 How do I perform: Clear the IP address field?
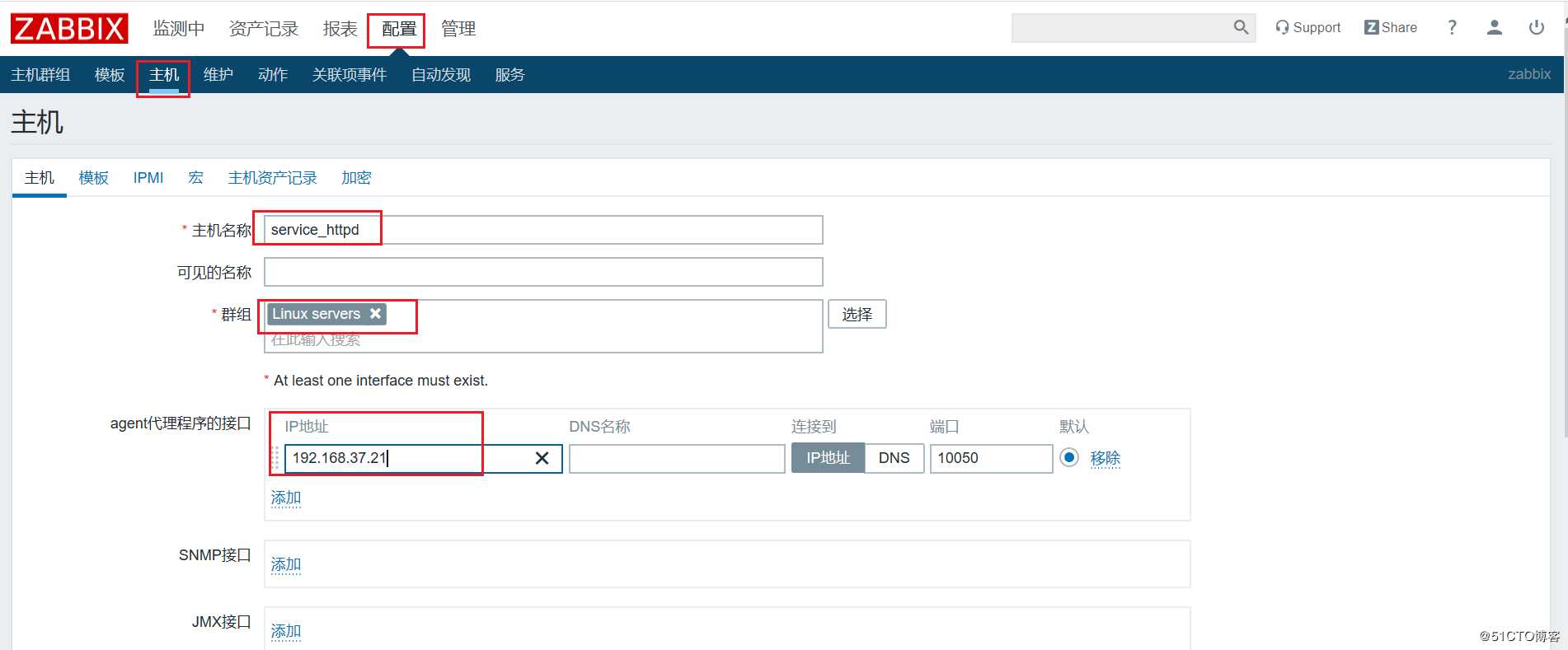[x=542, y=458]
